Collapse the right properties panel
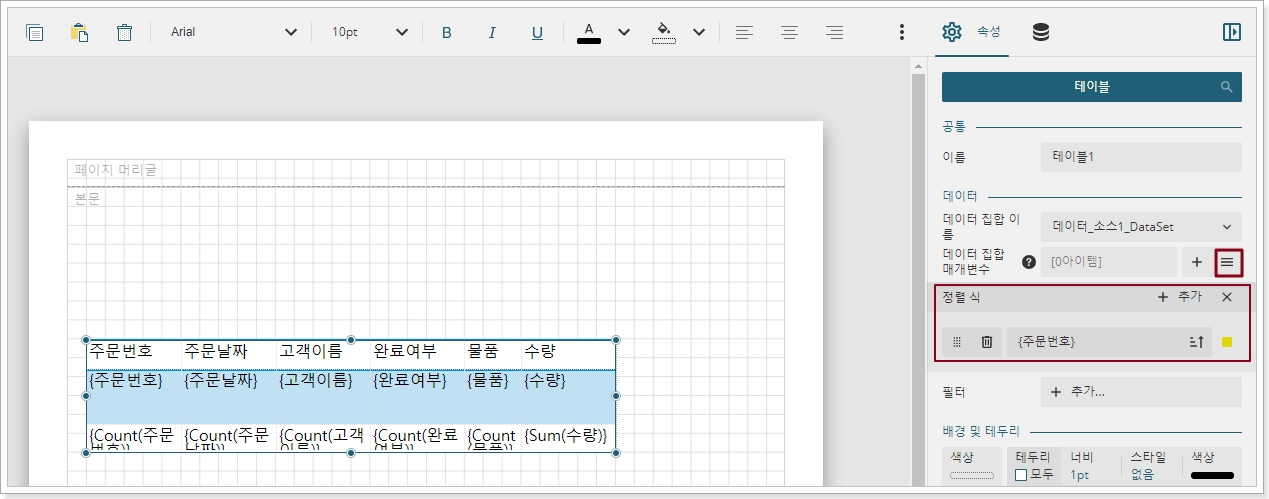The width and height of the screenshot is (1269, 499). coord(1231,32)
